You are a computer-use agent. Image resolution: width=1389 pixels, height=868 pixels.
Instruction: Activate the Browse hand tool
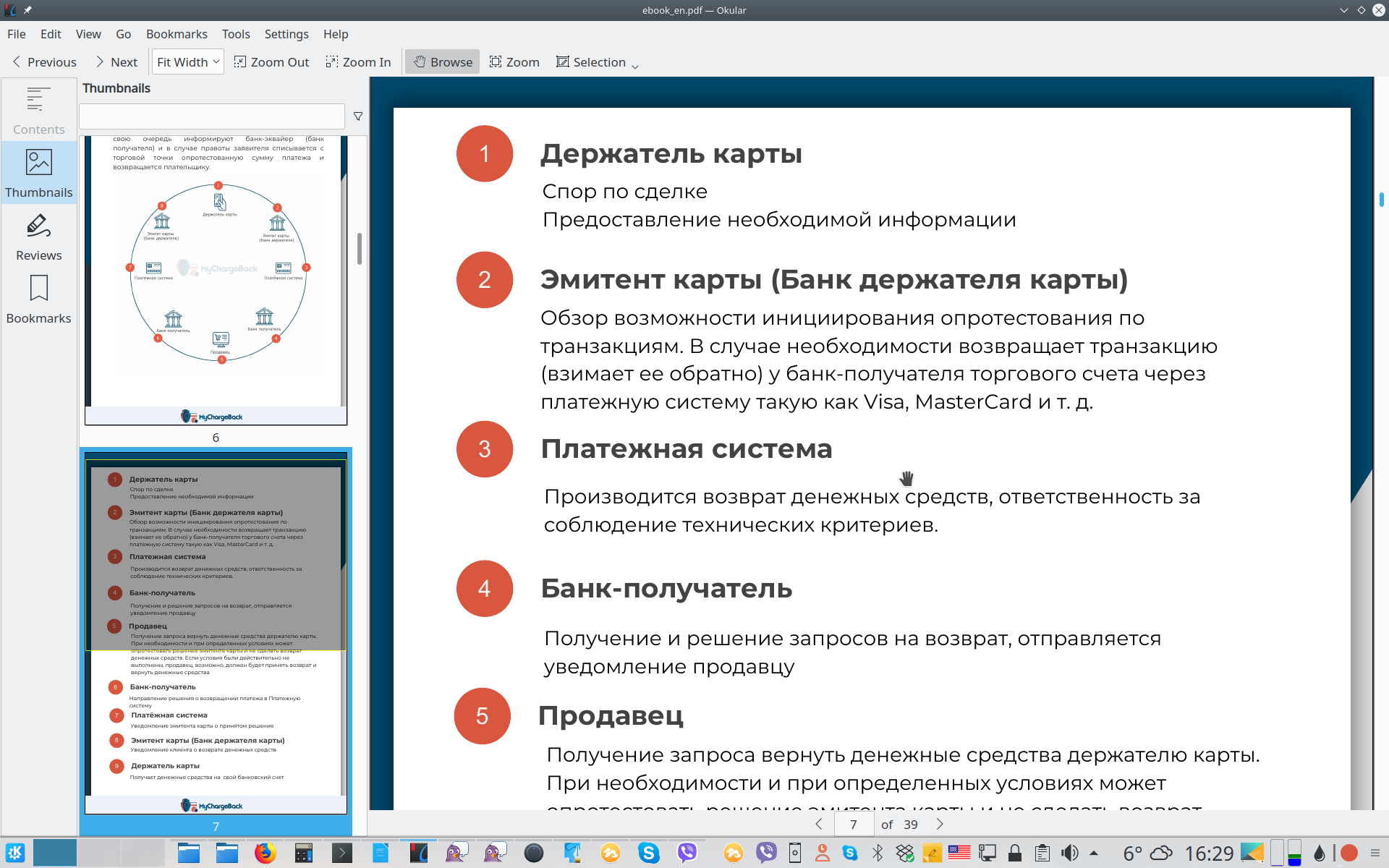coord(442,62)
